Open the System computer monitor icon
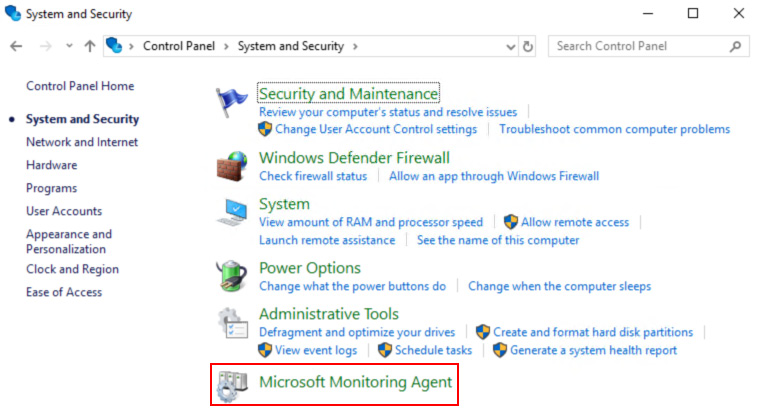The width and height of the screenshot is (758, 408). tap(232, 212)
